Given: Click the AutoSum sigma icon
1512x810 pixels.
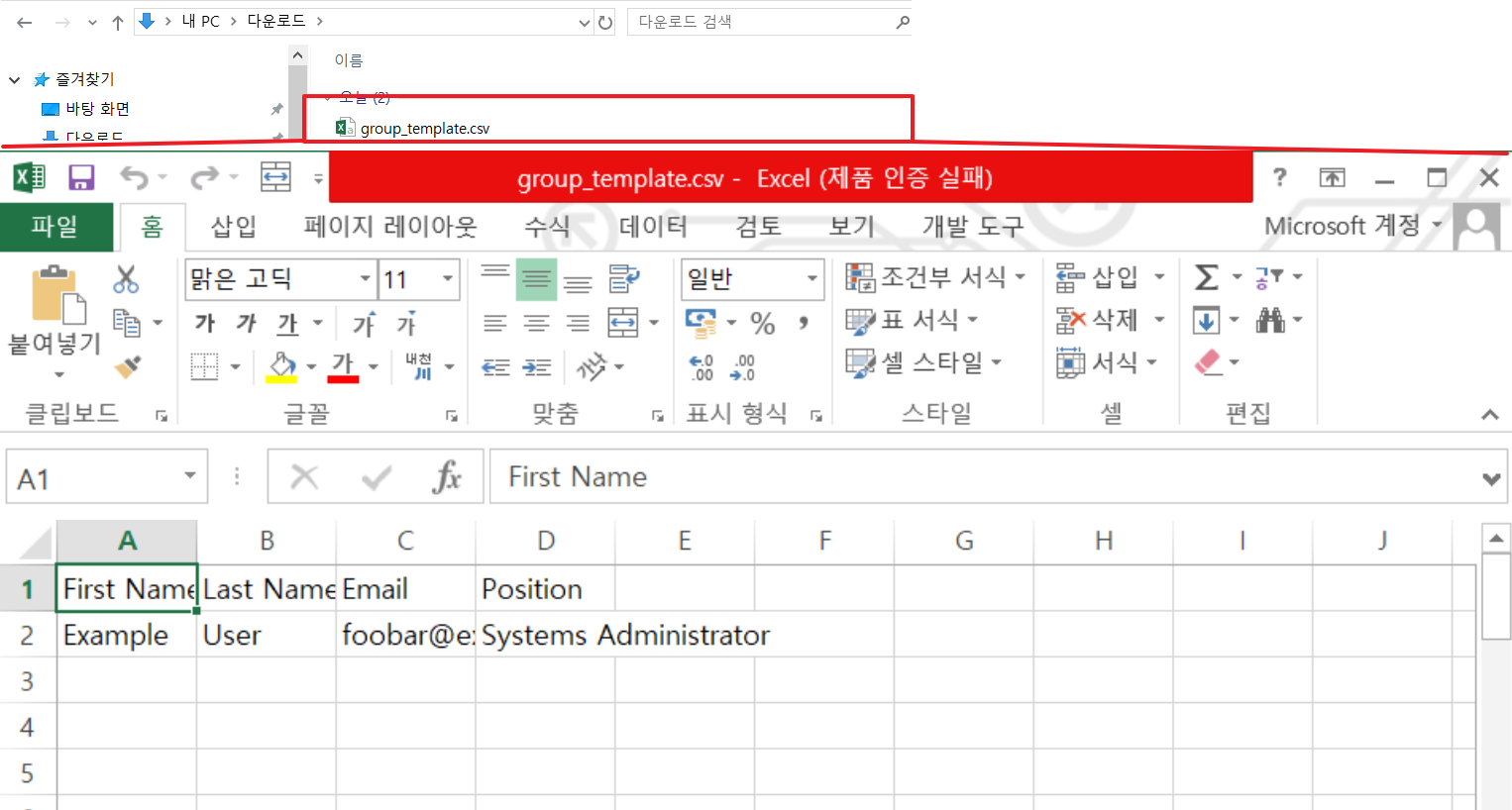Looking at the screenshot, I should [1207, 277].
